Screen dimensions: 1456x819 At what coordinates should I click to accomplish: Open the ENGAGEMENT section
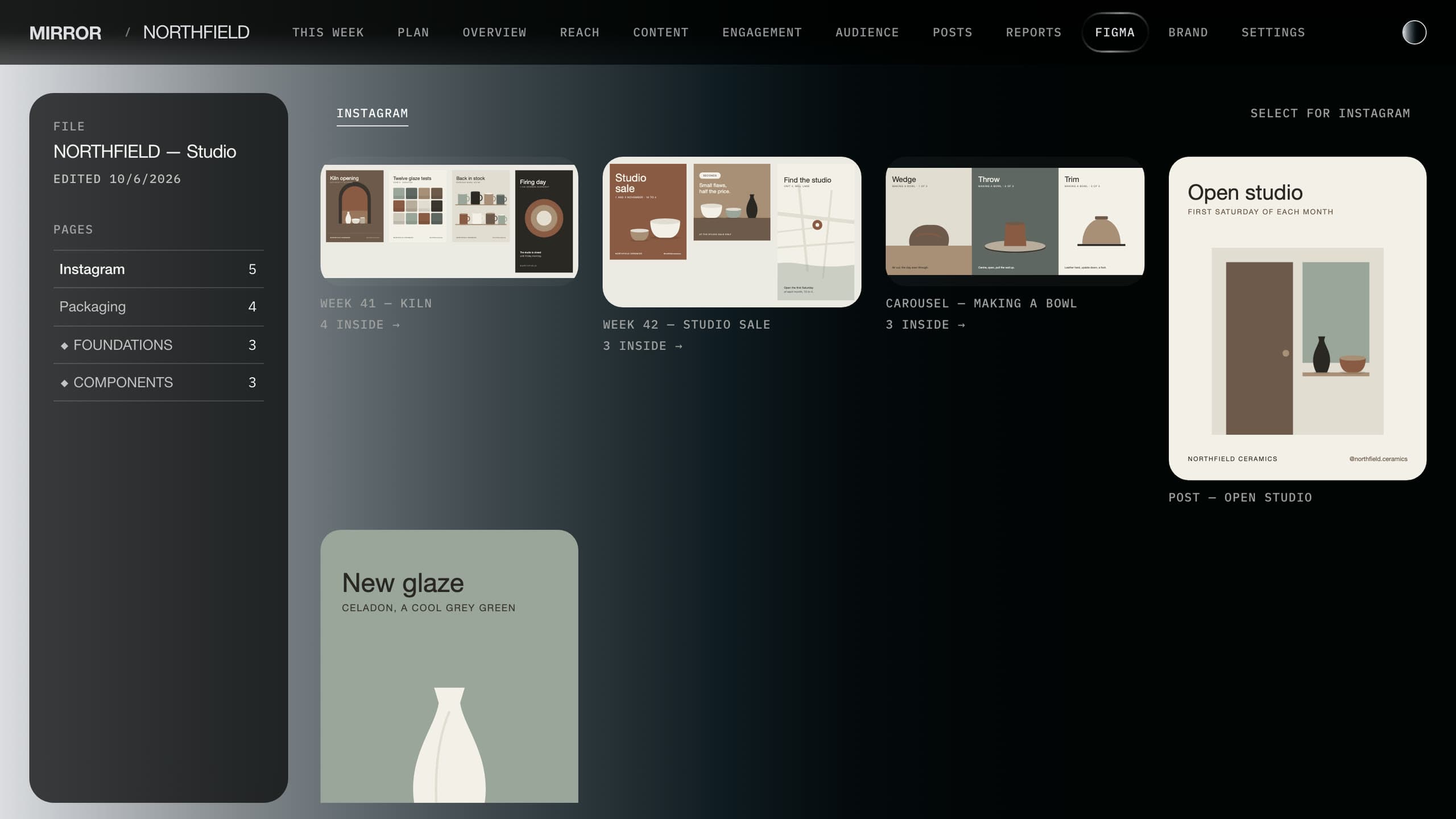(762, 32)
